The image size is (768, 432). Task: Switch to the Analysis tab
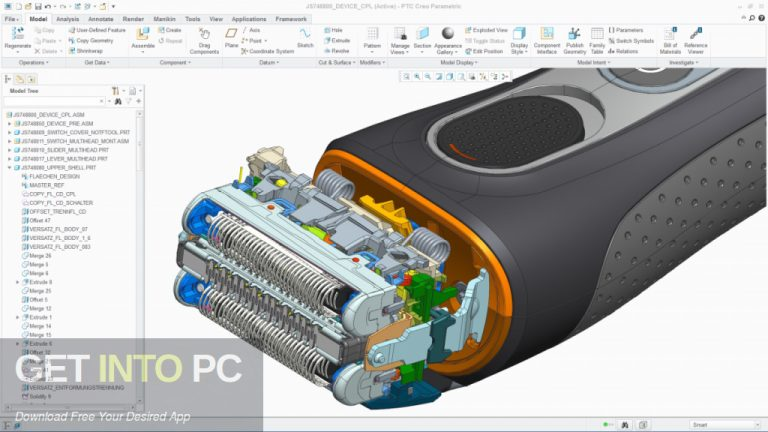click(68, 19)
